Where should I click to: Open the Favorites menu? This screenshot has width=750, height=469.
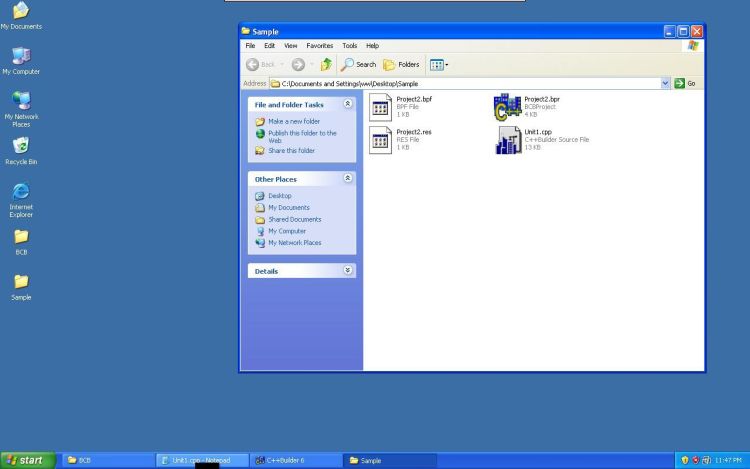tap(320, 46)
